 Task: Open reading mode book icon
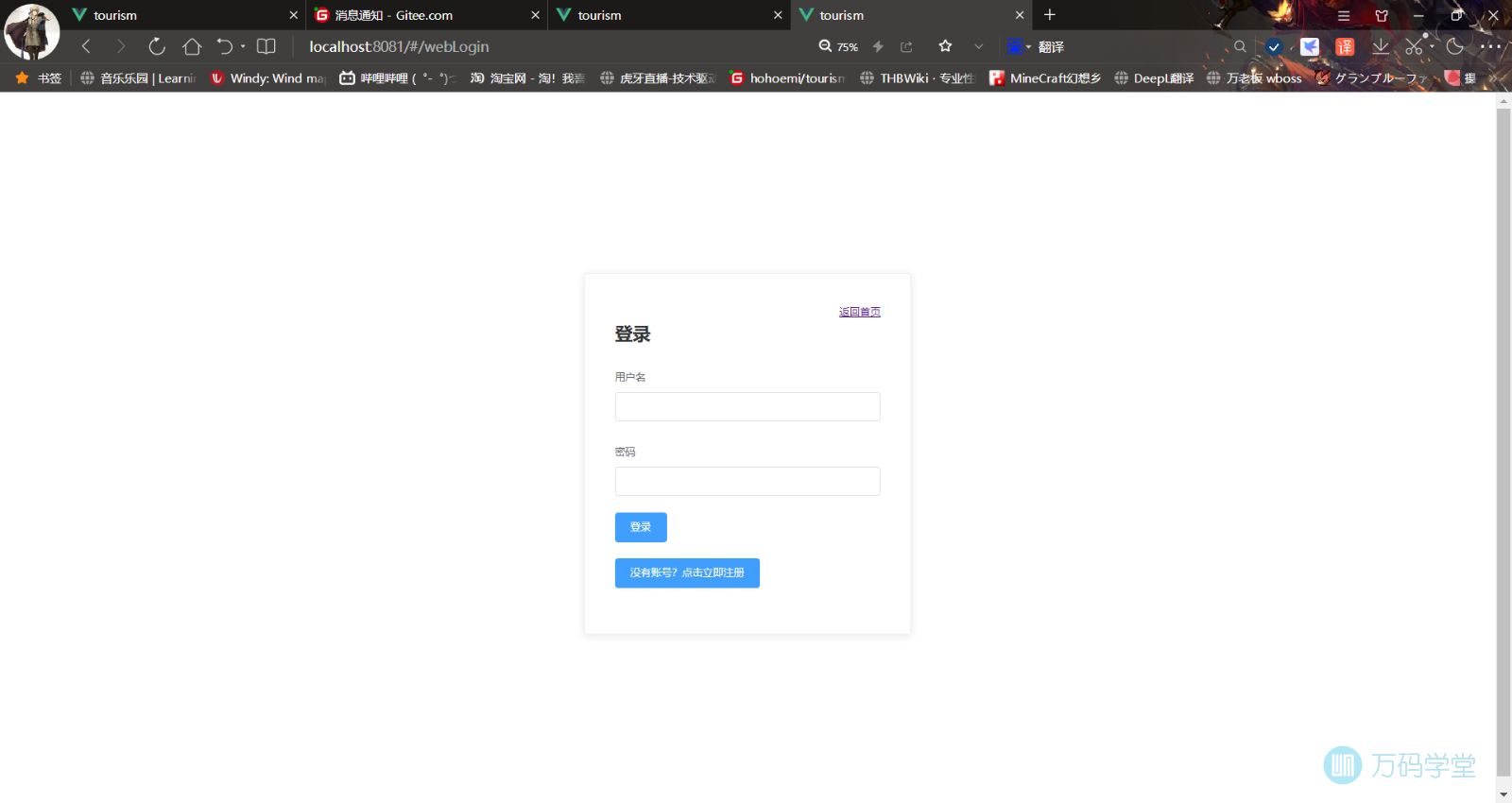coord(266,46)
